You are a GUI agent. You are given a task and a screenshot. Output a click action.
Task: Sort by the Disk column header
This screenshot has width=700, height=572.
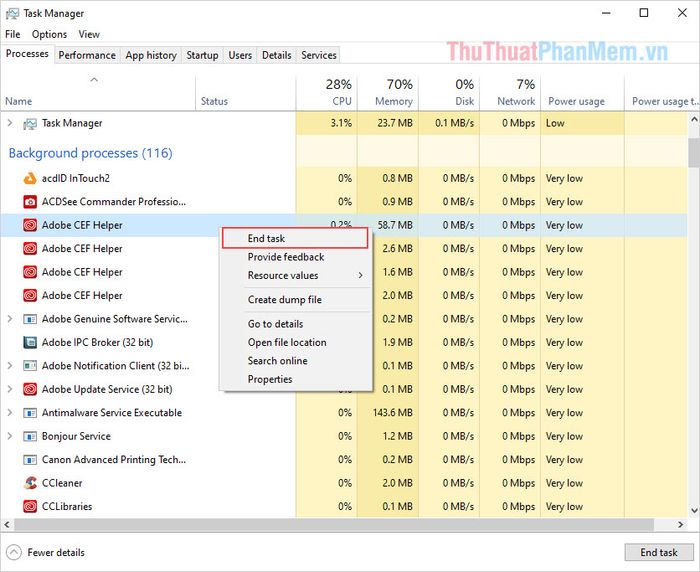pos(449,93)
